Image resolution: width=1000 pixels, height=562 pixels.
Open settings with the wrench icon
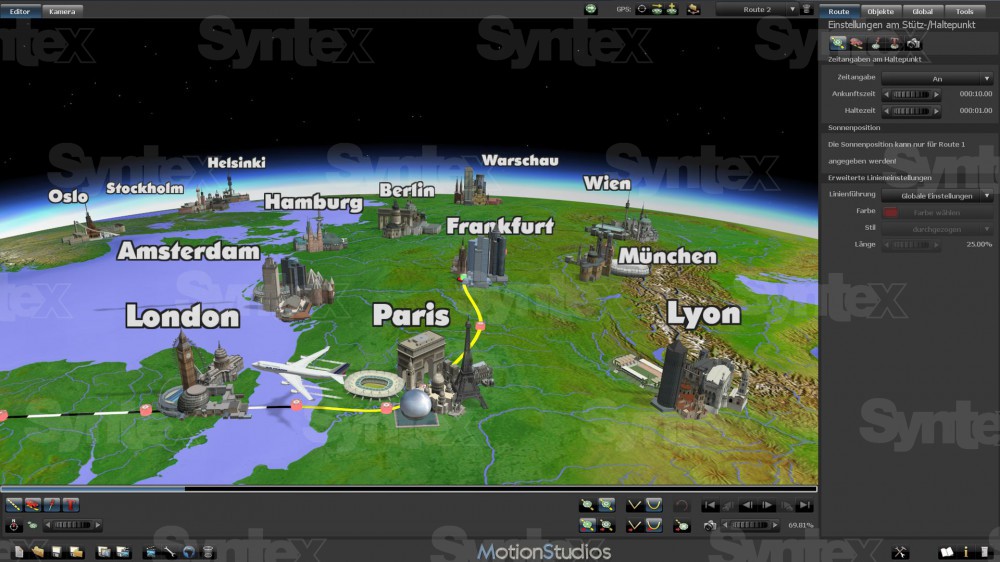point(170,552)
